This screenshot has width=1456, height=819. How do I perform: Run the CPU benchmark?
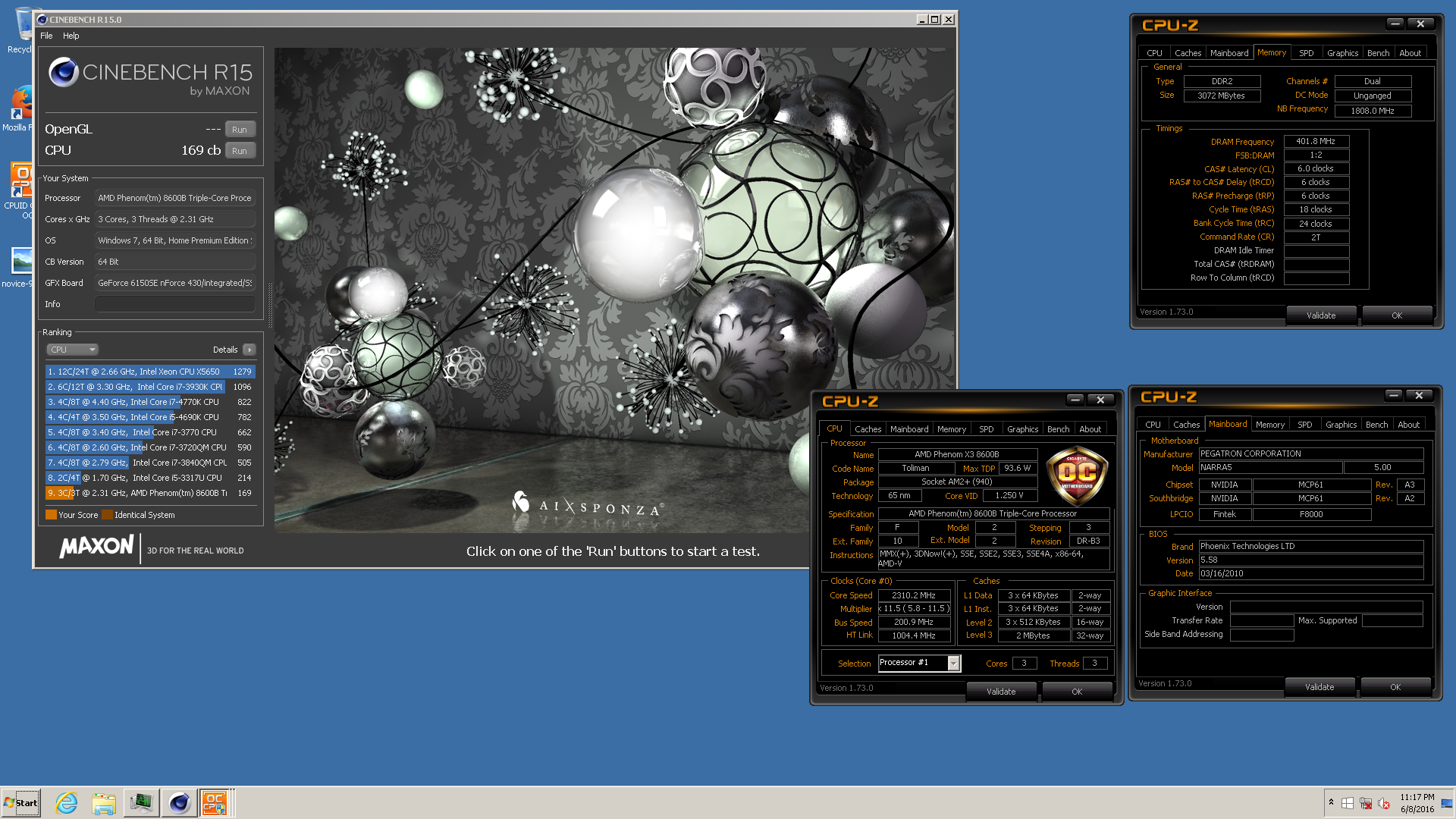240,151
